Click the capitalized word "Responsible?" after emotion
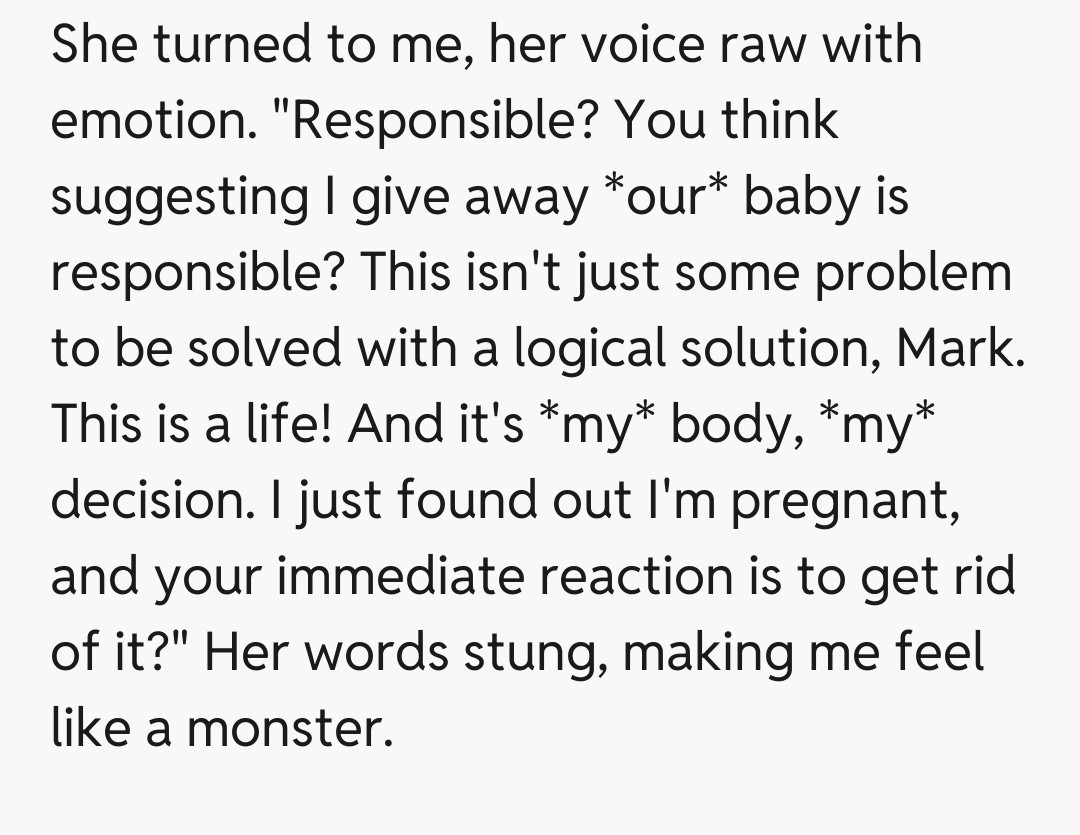1080x835 pixels. click(x=444, y=121)
